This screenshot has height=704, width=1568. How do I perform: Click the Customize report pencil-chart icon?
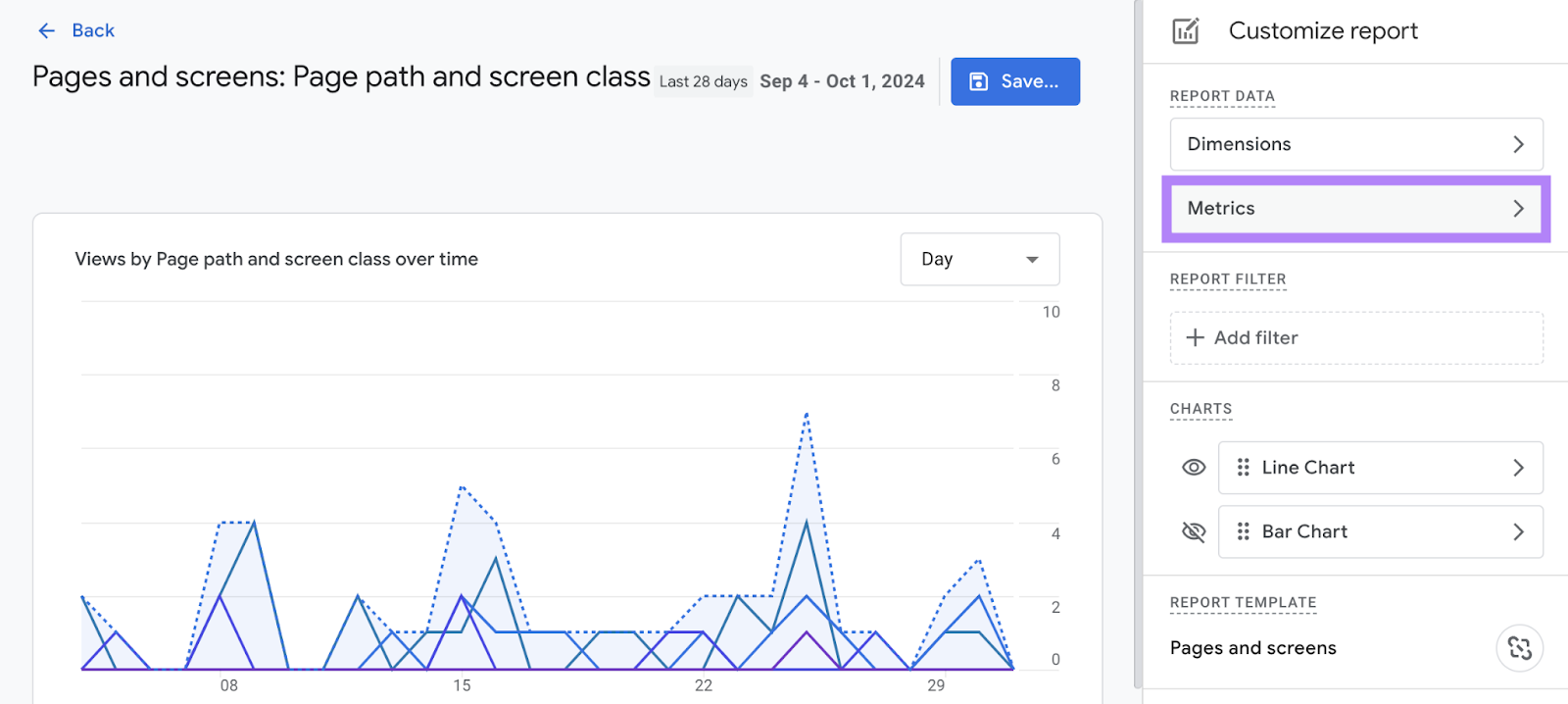pos(1186,31)
